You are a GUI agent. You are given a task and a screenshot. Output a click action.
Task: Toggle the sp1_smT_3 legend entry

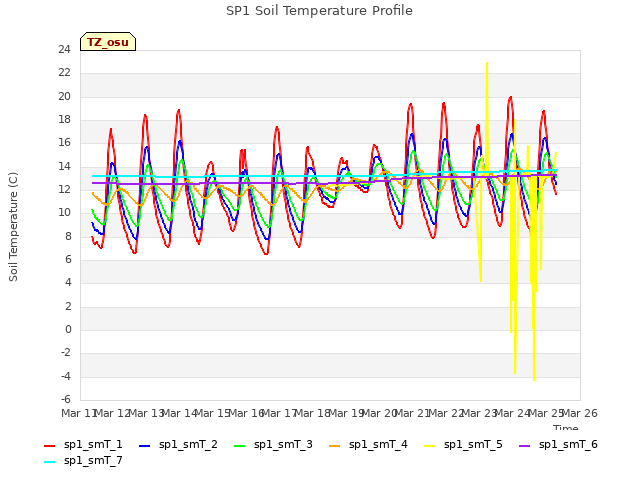(x=273, y=445)
